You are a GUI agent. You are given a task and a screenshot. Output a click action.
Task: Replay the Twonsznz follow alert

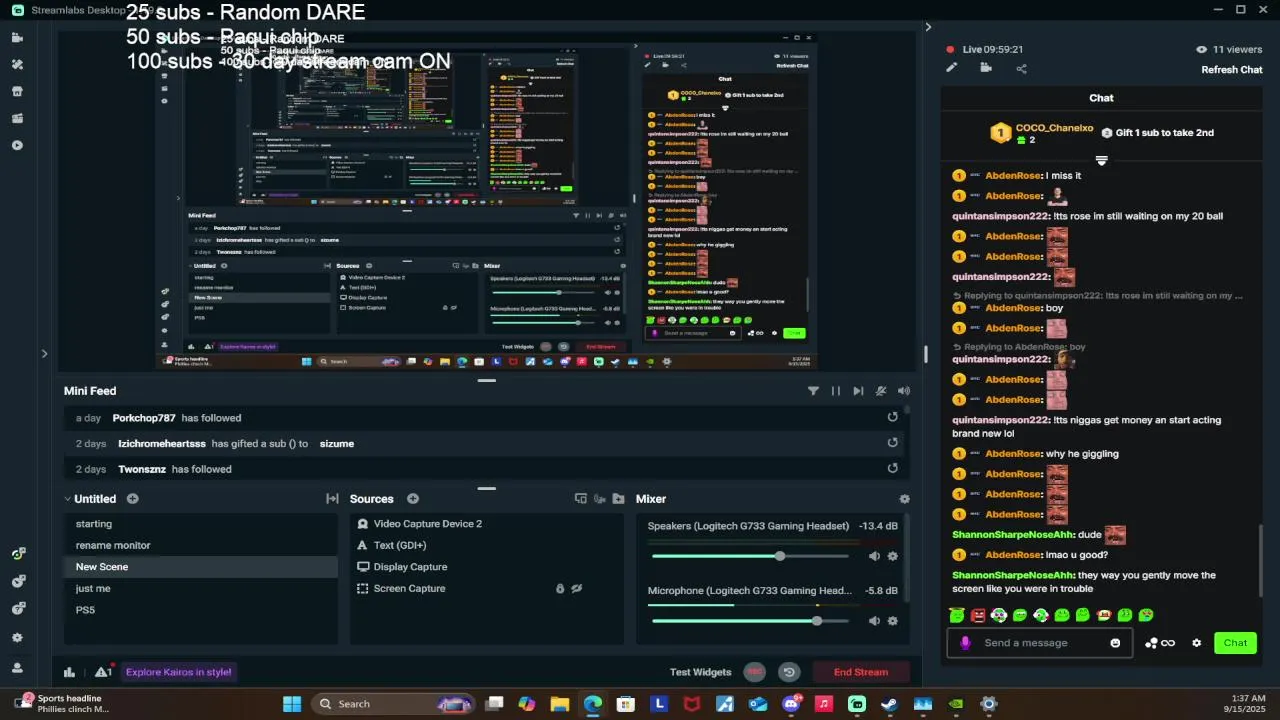click(893, 468)
